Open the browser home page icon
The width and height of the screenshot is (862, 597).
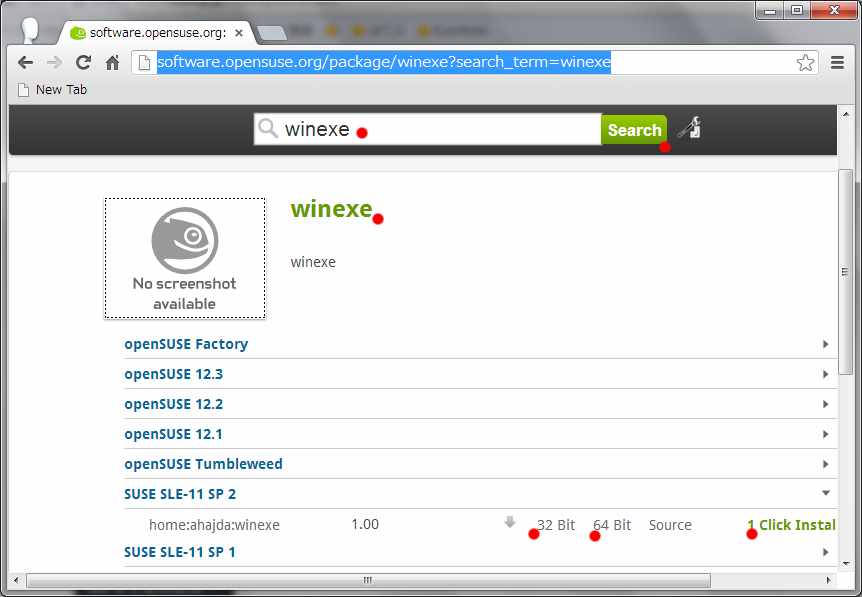112,63
